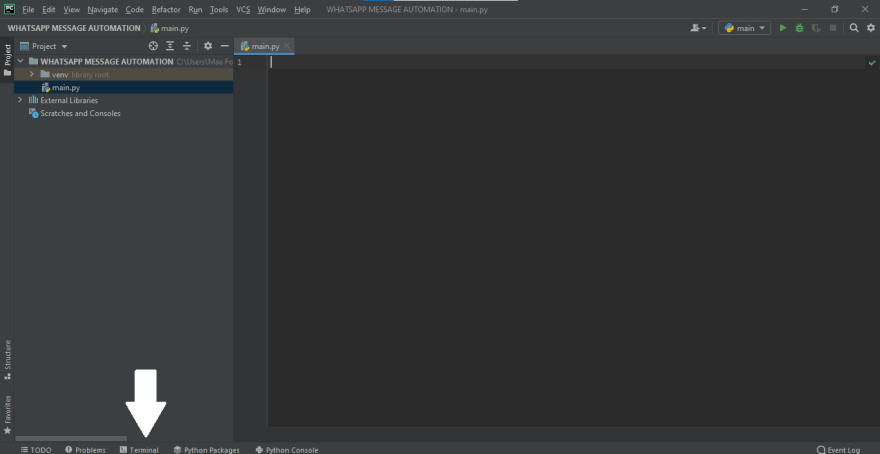Open the Edit menu
Image resolution: width=880 pixels, height=454 pixels.
49,10
